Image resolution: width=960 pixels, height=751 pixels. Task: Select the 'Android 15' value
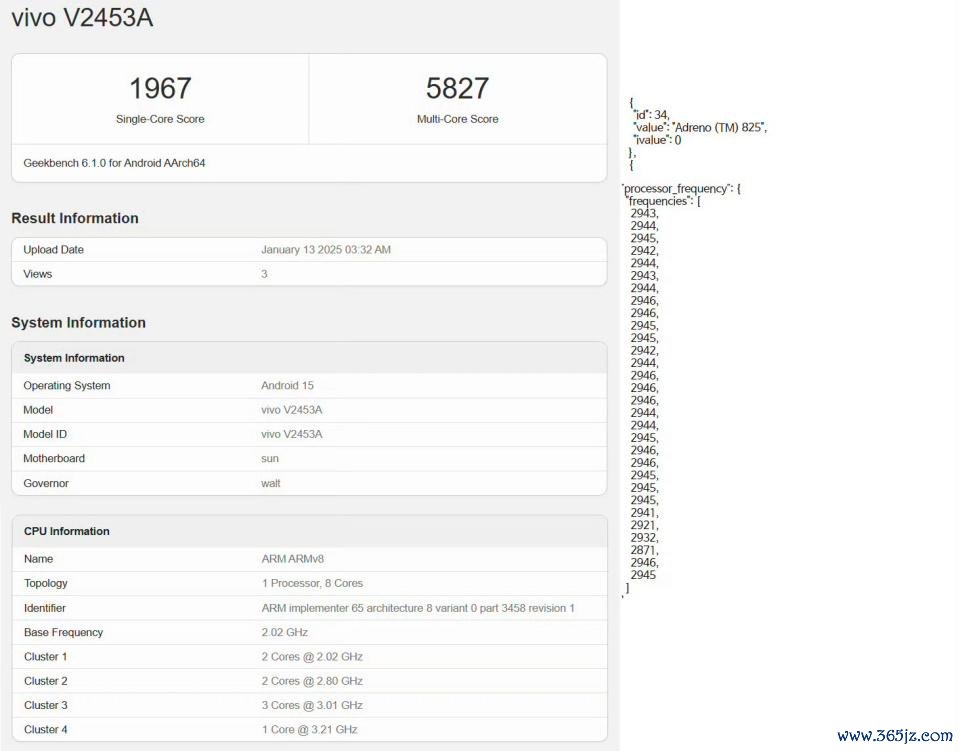pyautogui.click(x=287, y=386)
